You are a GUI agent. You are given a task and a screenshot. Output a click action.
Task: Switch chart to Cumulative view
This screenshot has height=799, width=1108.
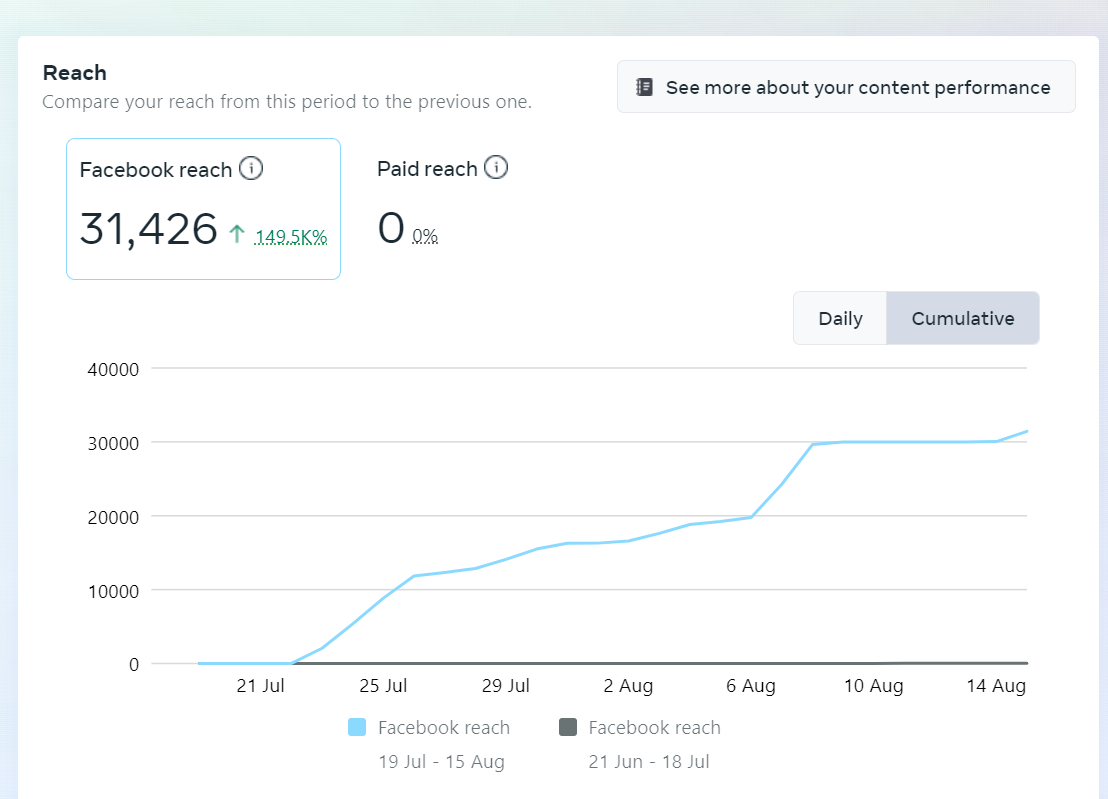[962, 318]
